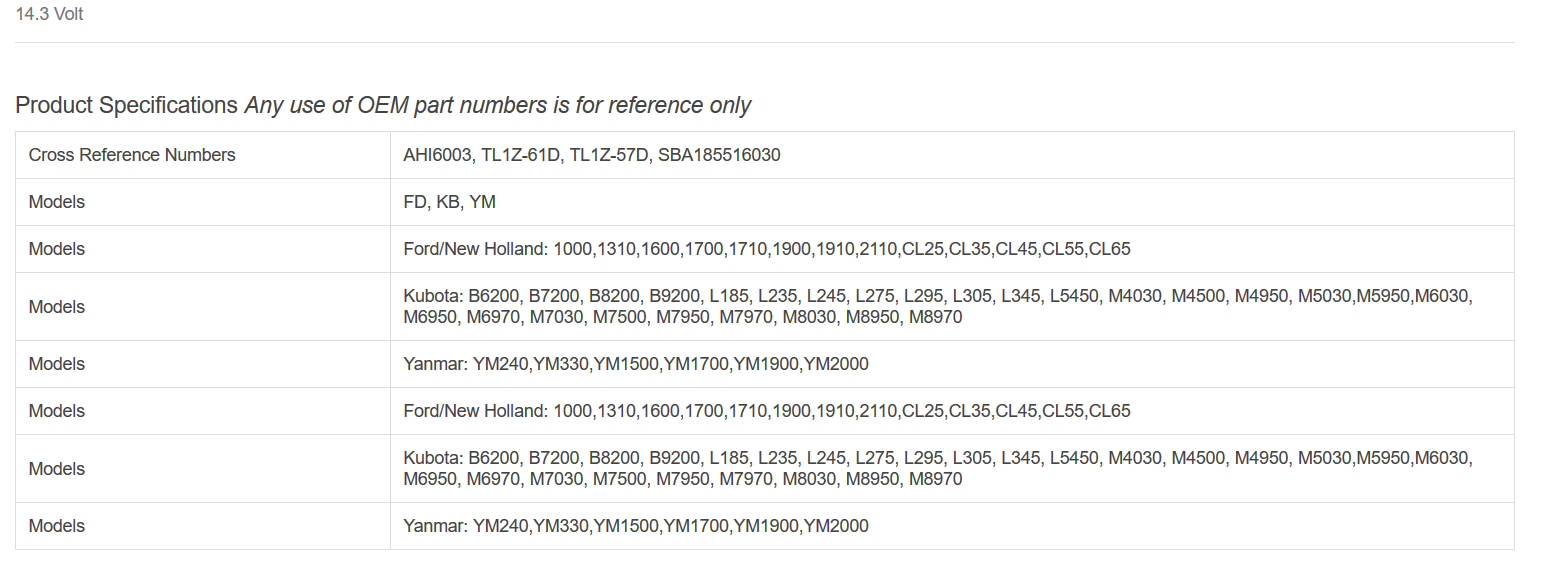This screenshot has height=572, width=1551.
Task: Select the second Ford/New Holland models list
Action: (766, 411)
